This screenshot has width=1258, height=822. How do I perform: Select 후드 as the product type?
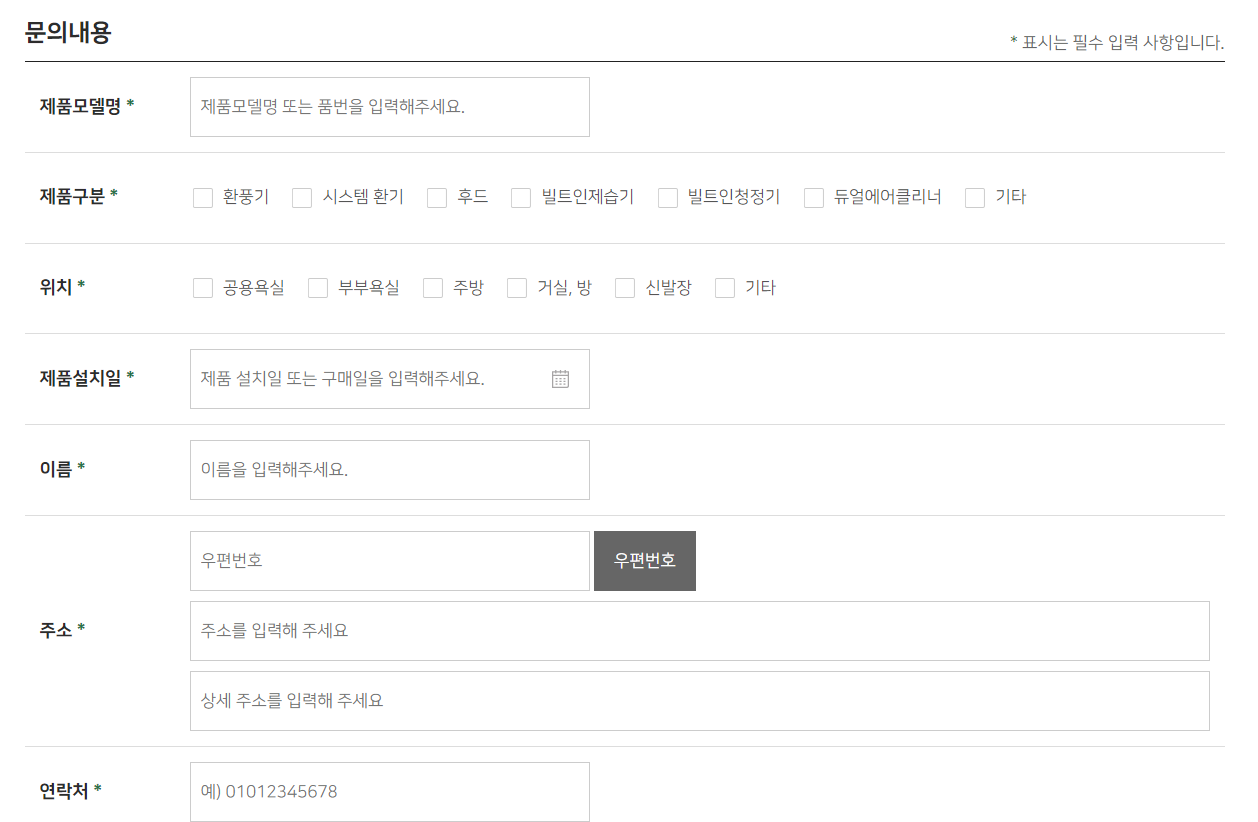436,197
